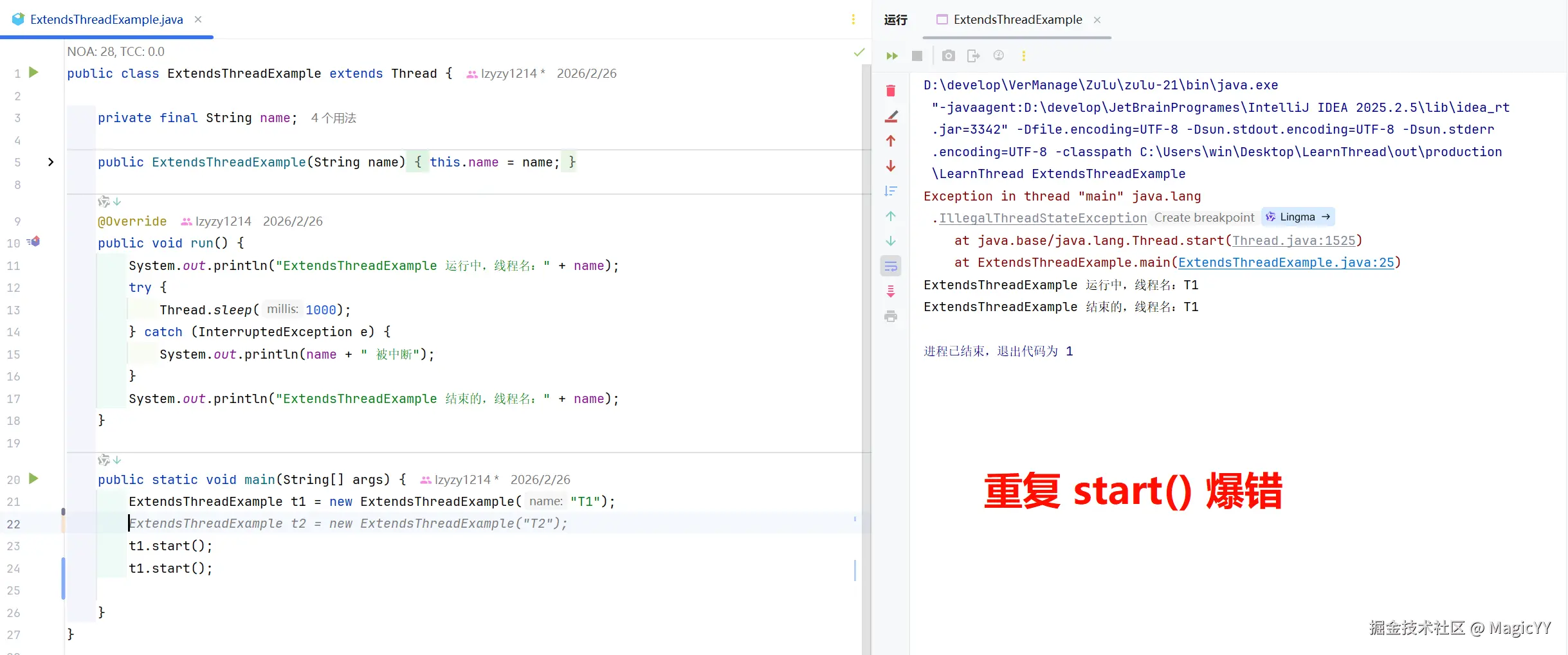Click NOA: 28, TCC: 0.0 metrics hint
1568x655 pixels.
click(116, 51)
